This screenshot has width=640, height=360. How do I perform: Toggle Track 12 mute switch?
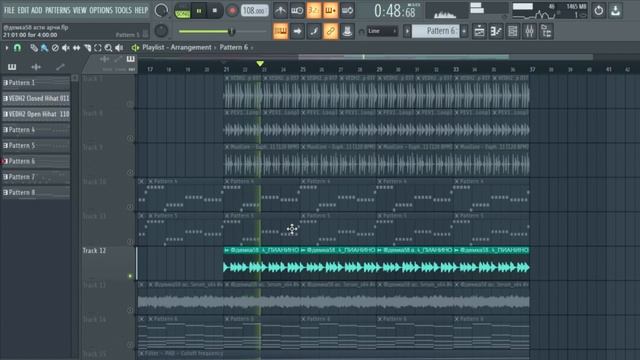130,276
